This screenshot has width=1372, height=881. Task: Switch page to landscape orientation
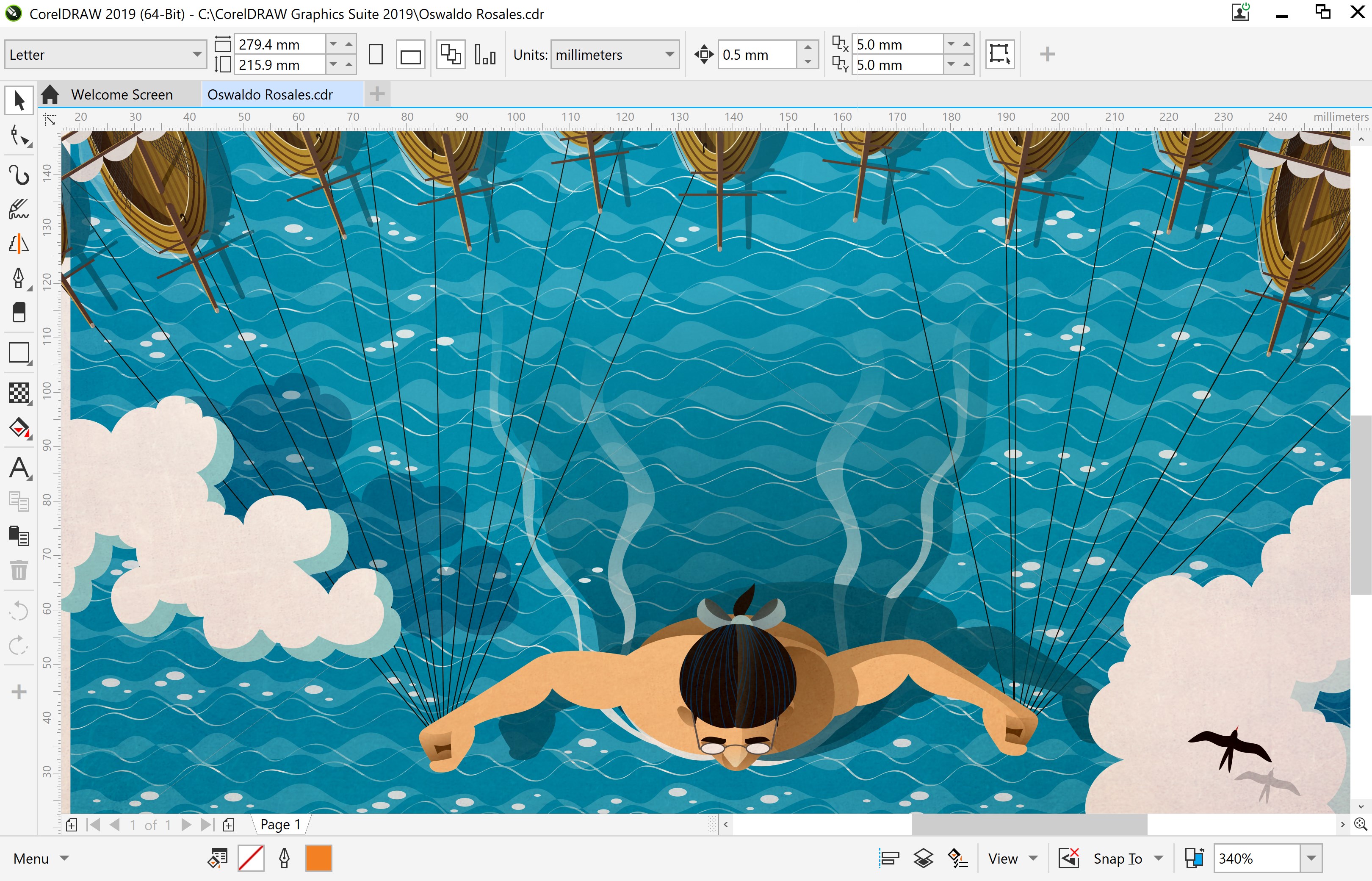point(410,55)
